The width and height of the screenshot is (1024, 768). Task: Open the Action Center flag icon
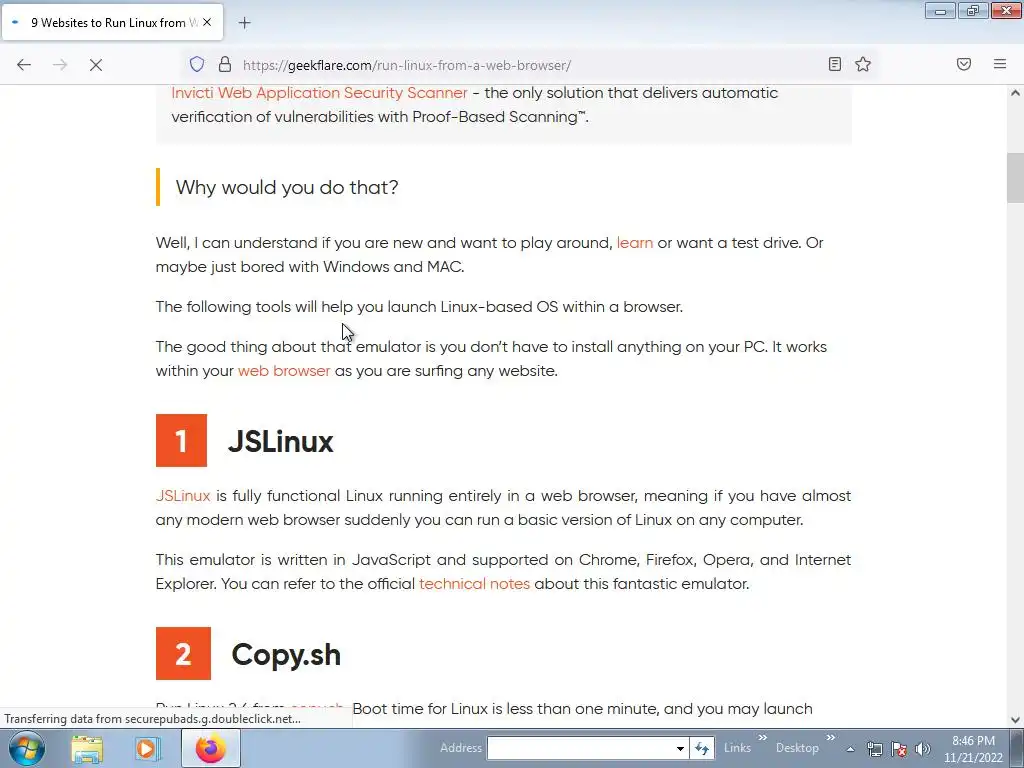[x=899, y=749]
